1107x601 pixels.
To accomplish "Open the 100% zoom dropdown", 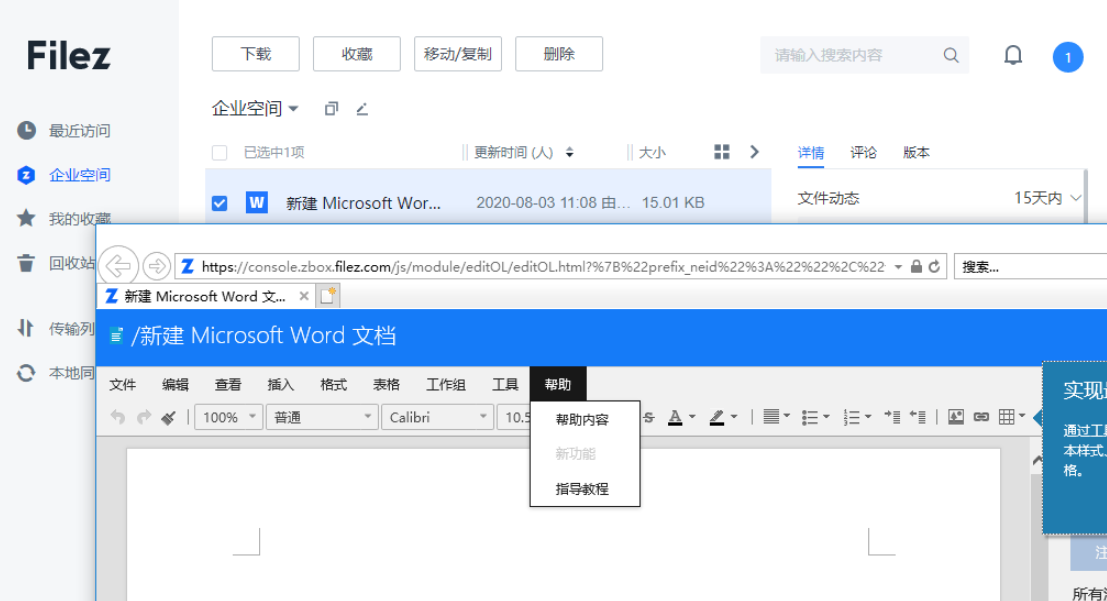I will click(229, 417).
